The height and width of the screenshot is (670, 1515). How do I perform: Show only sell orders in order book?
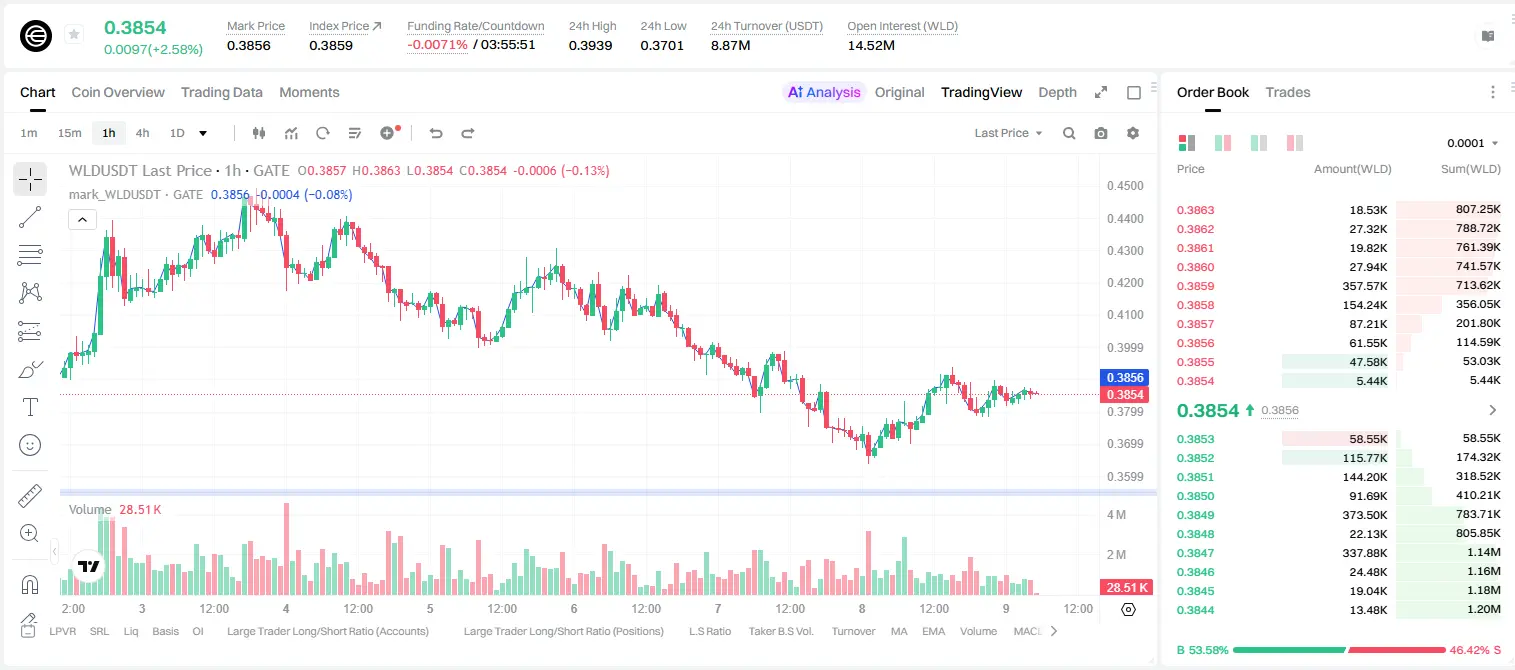click(x=1295, y=143)
